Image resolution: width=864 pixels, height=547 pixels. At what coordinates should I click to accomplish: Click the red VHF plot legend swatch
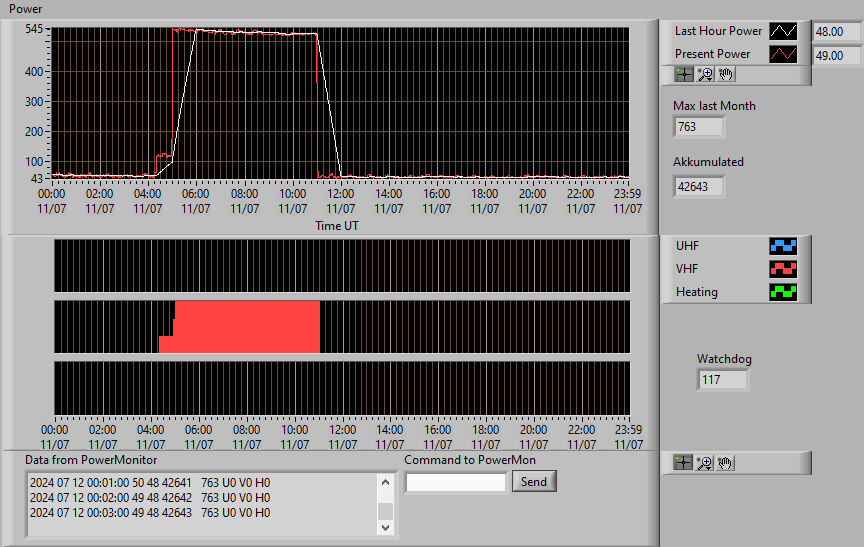(x=783, y=269)
